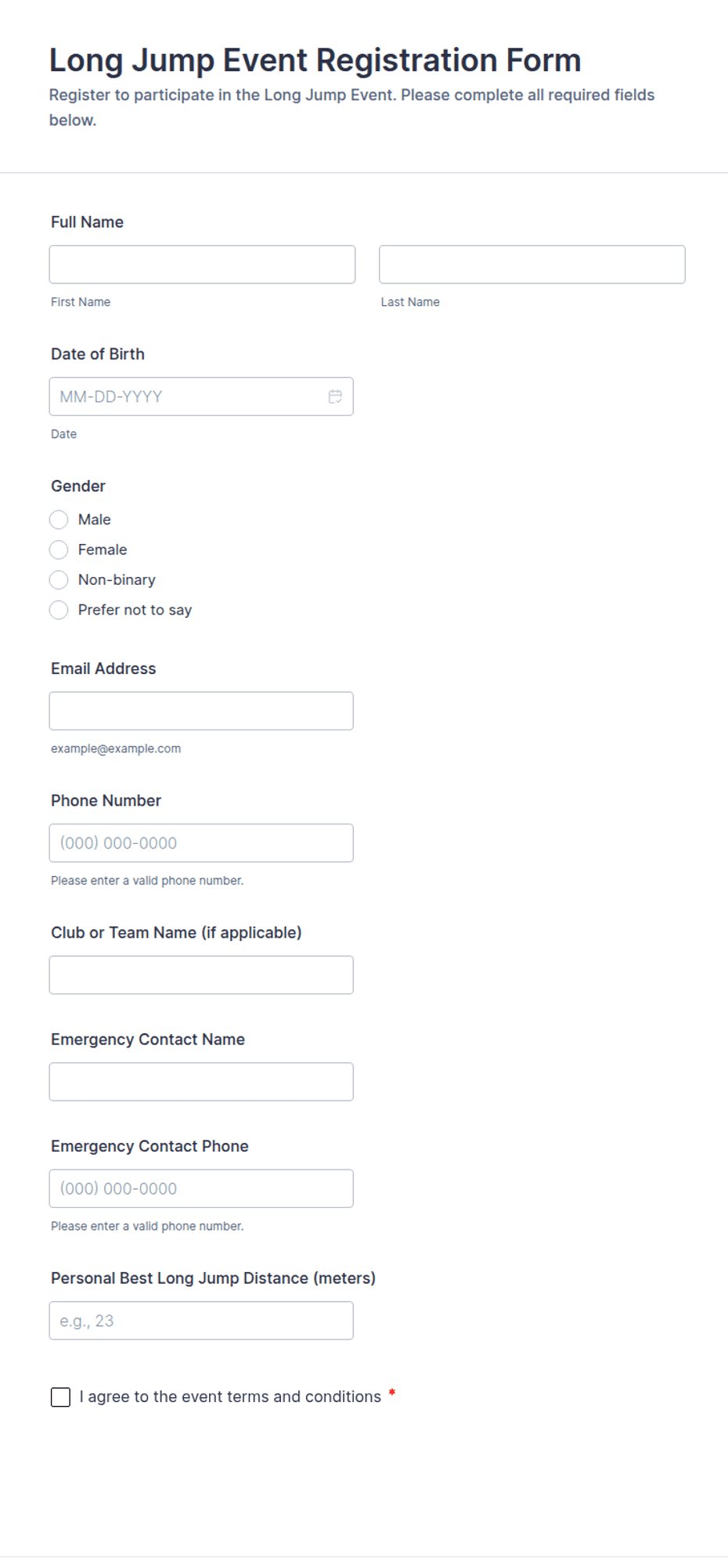
Task: Click the Gender field label
Action: pyautogui.click(x=78, y=486)
